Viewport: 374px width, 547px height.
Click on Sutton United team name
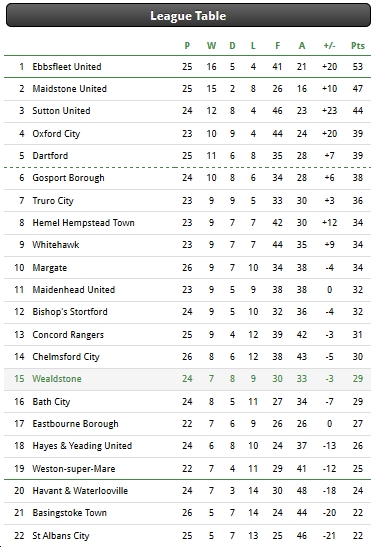tap(61, 111)
